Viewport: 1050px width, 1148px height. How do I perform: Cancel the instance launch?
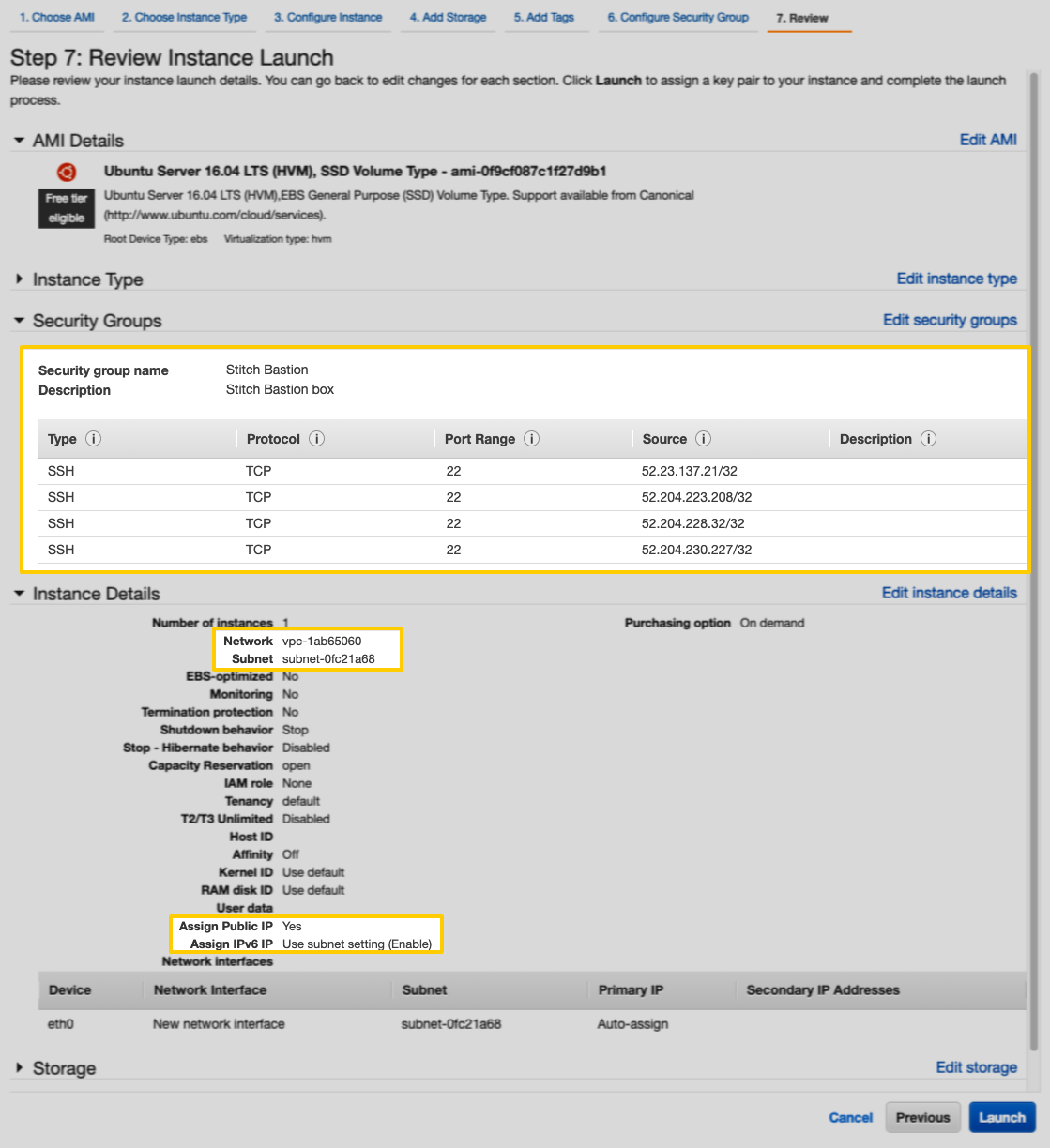coord(850,1117)
